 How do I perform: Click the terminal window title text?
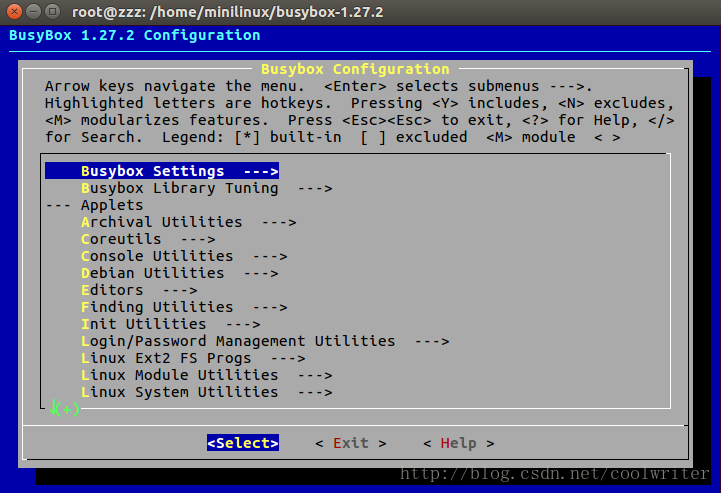tap(228, 11)
